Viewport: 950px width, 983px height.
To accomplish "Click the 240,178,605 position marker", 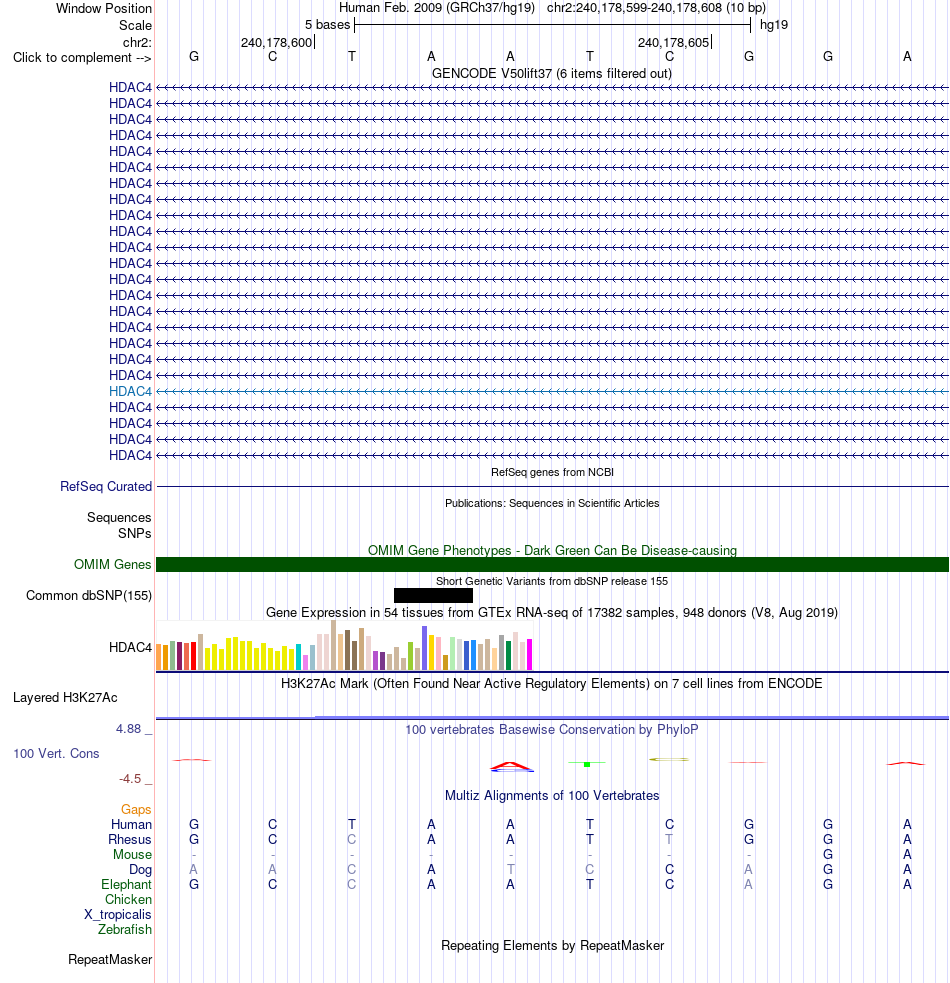I will point(673,43).
